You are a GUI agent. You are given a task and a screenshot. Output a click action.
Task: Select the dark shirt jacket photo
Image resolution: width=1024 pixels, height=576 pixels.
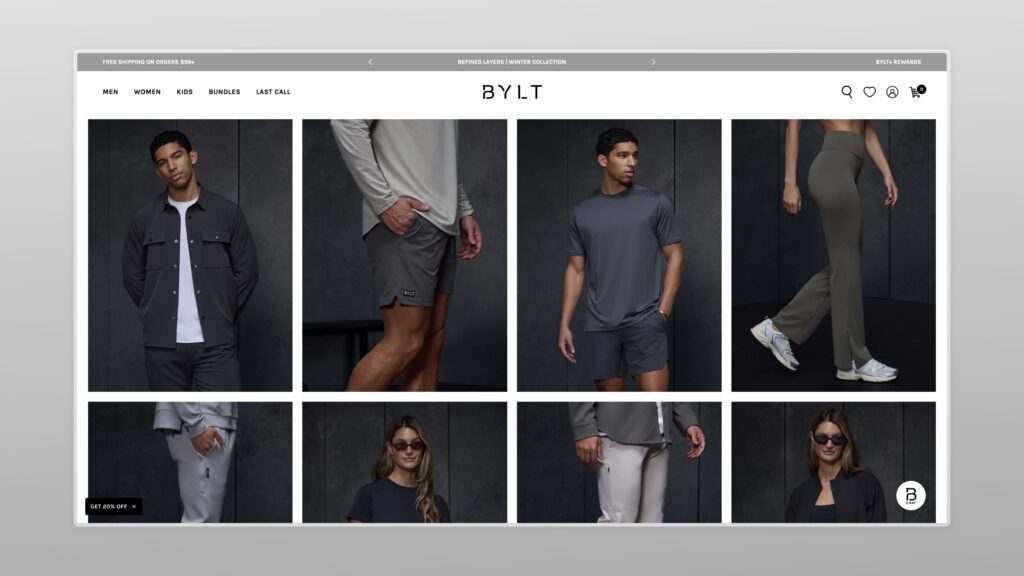tap(190, 255)
